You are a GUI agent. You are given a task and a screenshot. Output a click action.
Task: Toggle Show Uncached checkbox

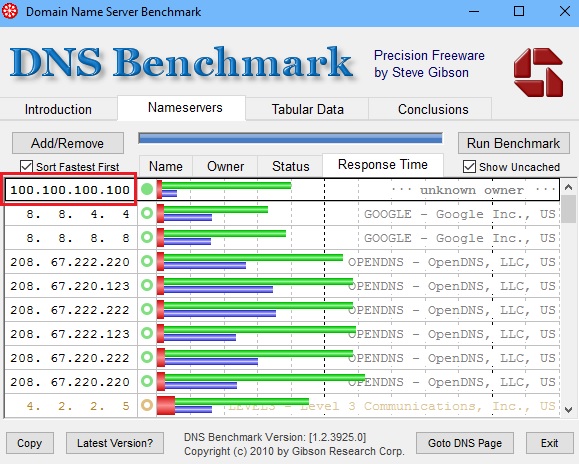point(469,166)
